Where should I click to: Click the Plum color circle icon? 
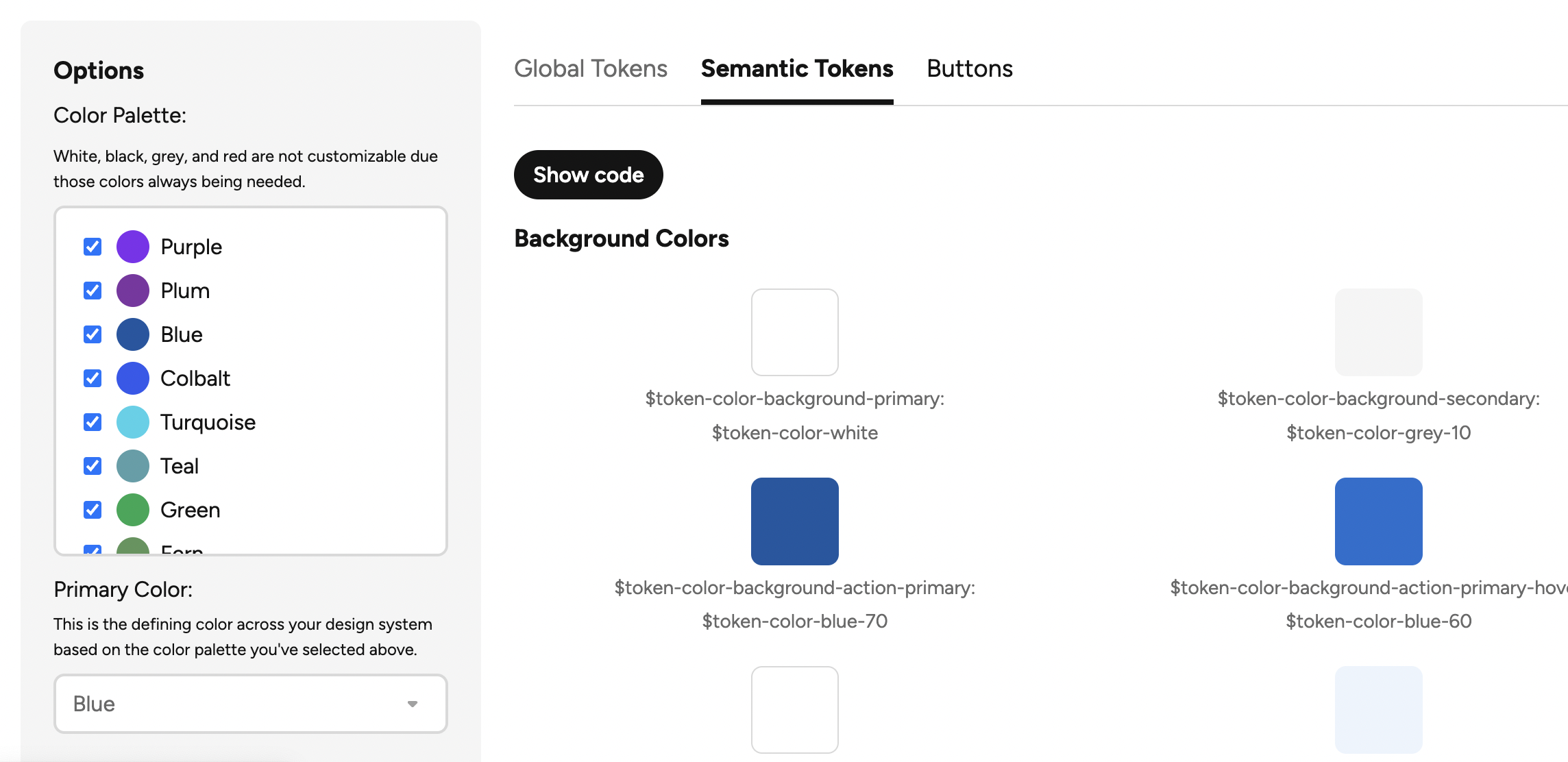coord(133,291)
